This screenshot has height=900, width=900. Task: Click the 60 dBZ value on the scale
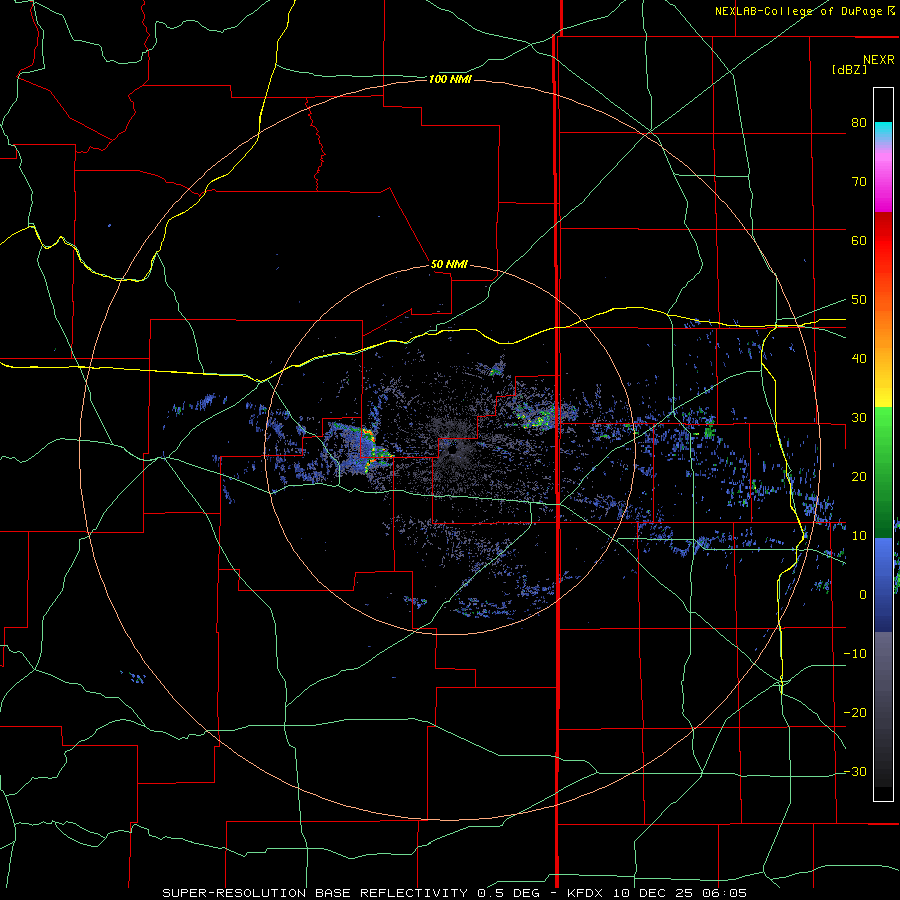[859, 240]
